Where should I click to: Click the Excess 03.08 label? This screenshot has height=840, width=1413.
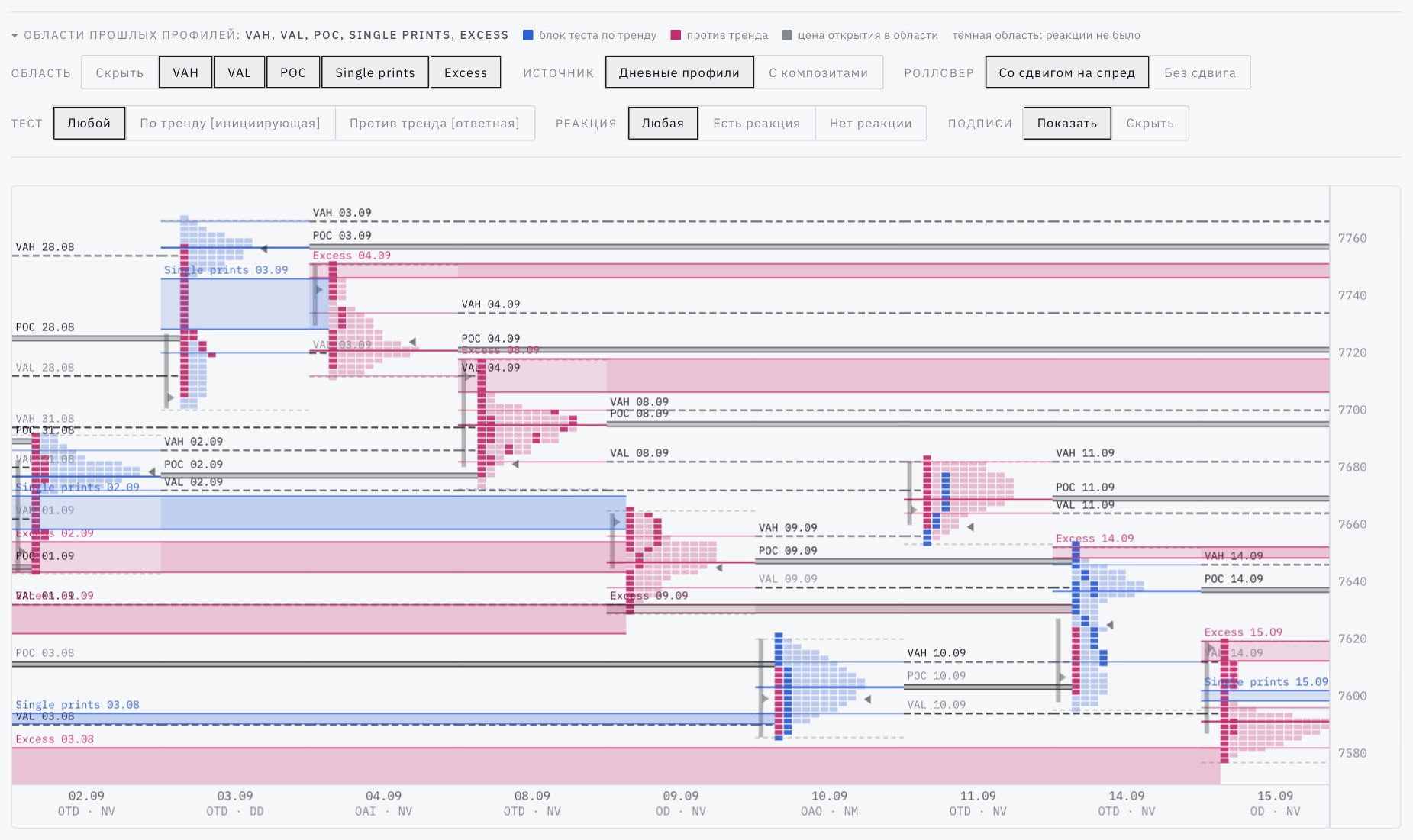pos(55,739)
